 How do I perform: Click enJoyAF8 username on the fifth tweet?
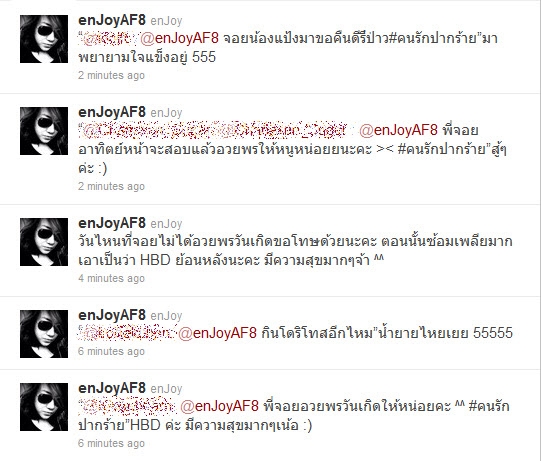tap(112, 388)
